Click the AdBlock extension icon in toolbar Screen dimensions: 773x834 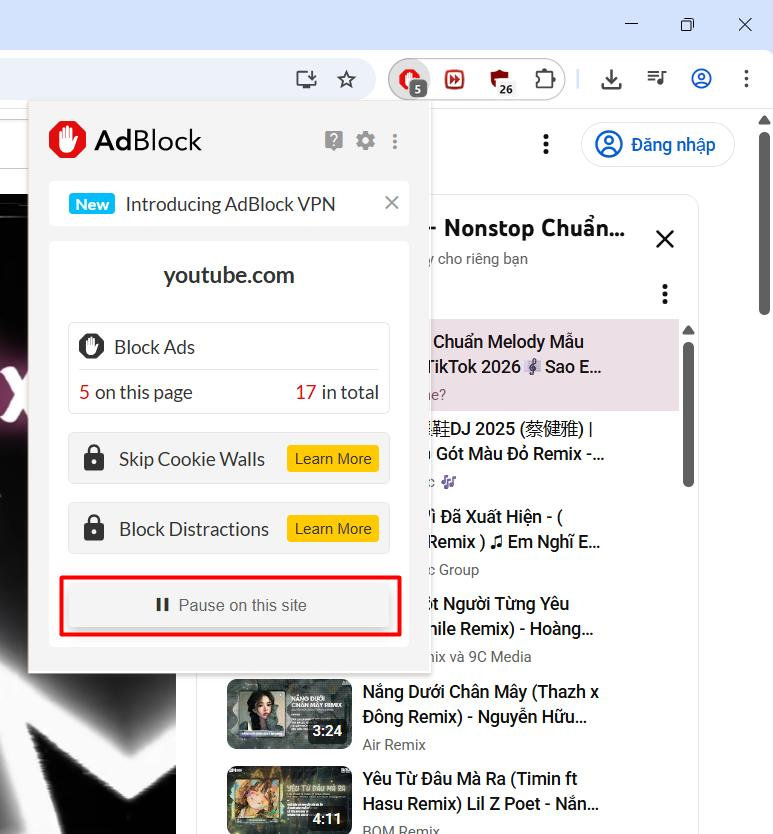tap(411, 80)
